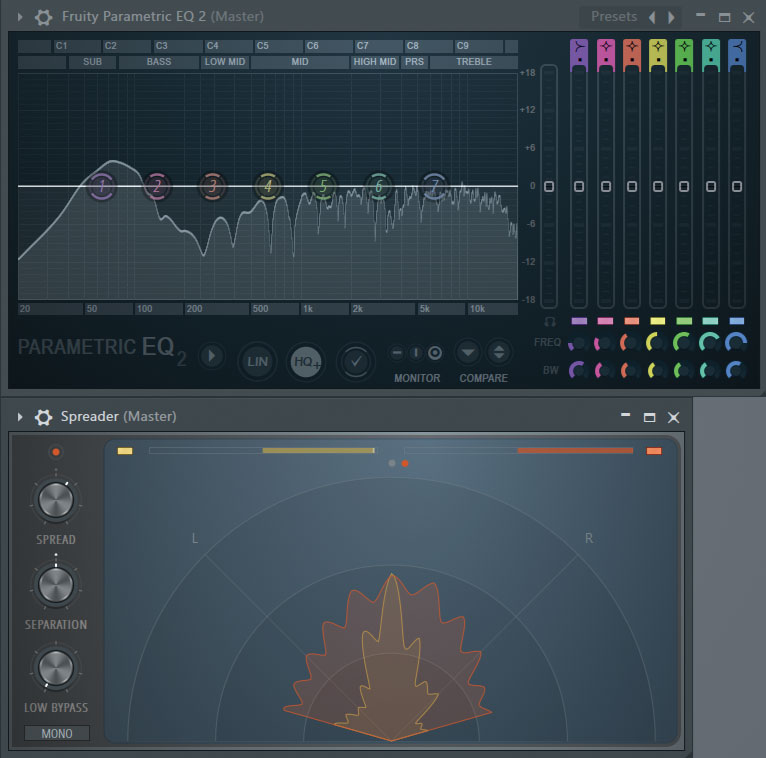766x758 pixels.
Task: Go to previous preset arrow
Action: pos(652,18)
